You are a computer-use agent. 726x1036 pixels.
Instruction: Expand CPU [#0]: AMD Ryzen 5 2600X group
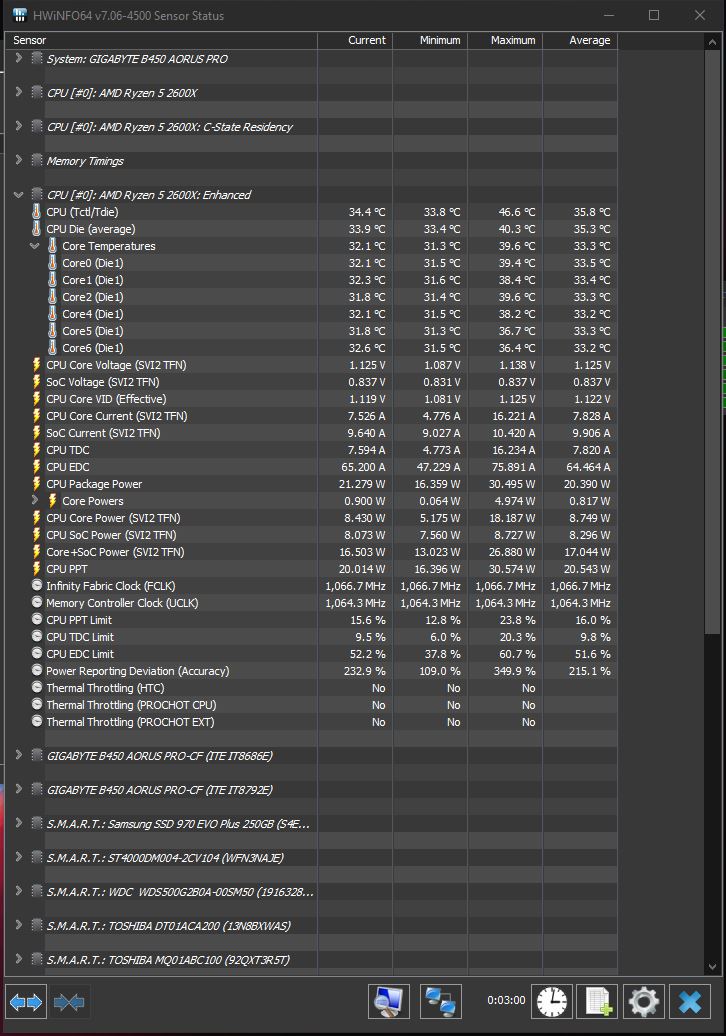tap(18, 92)
